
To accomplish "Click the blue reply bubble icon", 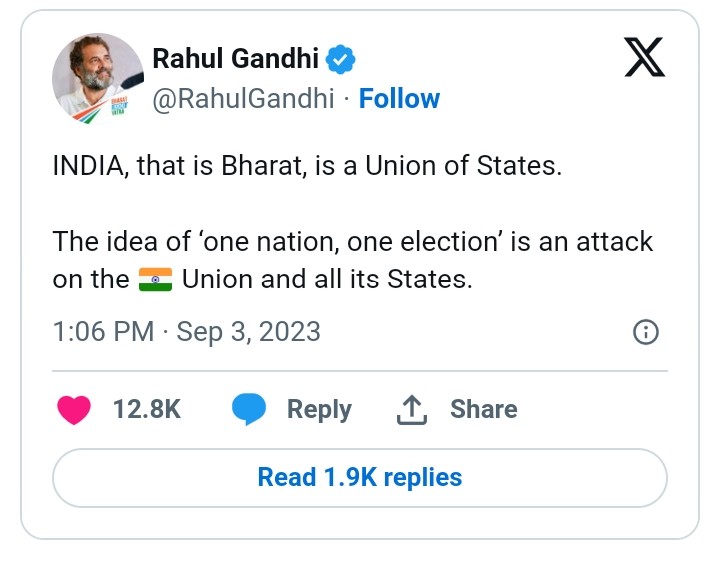I will tap(249, 410).
